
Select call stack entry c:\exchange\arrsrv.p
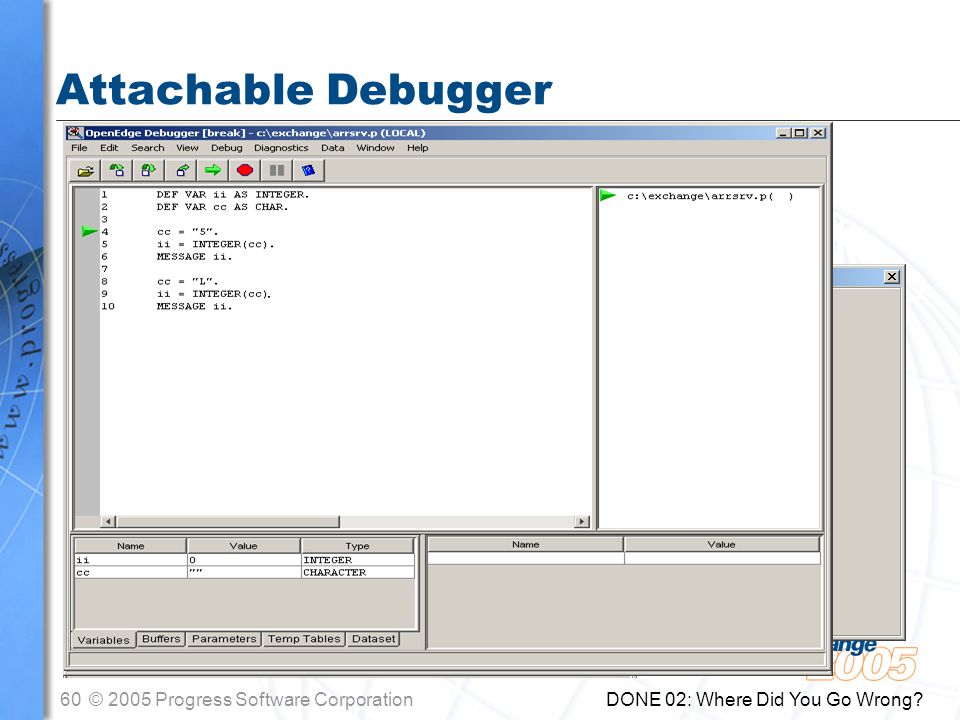pyautogui.click(x=710, y=196)
